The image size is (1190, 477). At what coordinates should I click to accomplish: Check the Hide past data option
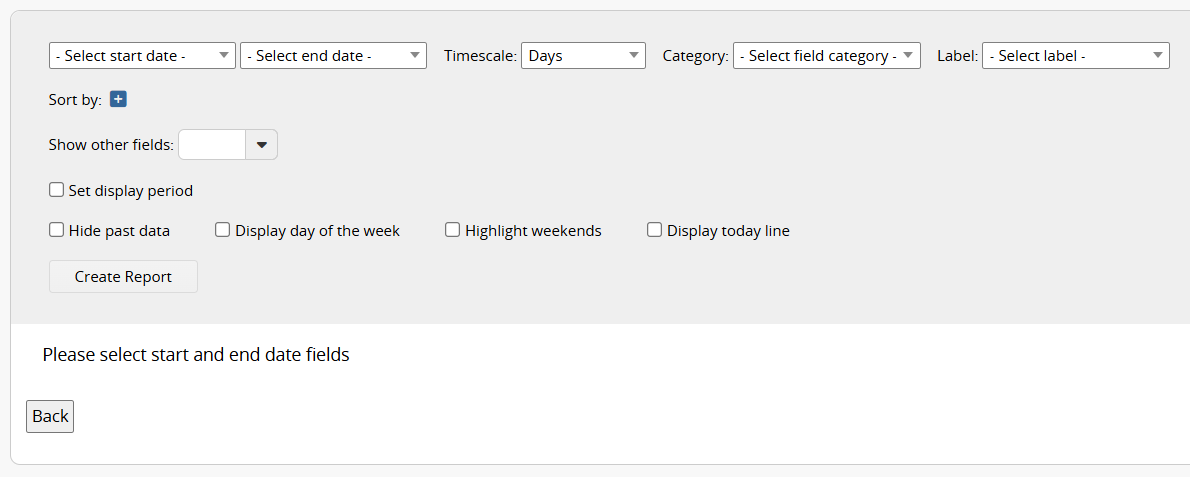coord(57,230)
